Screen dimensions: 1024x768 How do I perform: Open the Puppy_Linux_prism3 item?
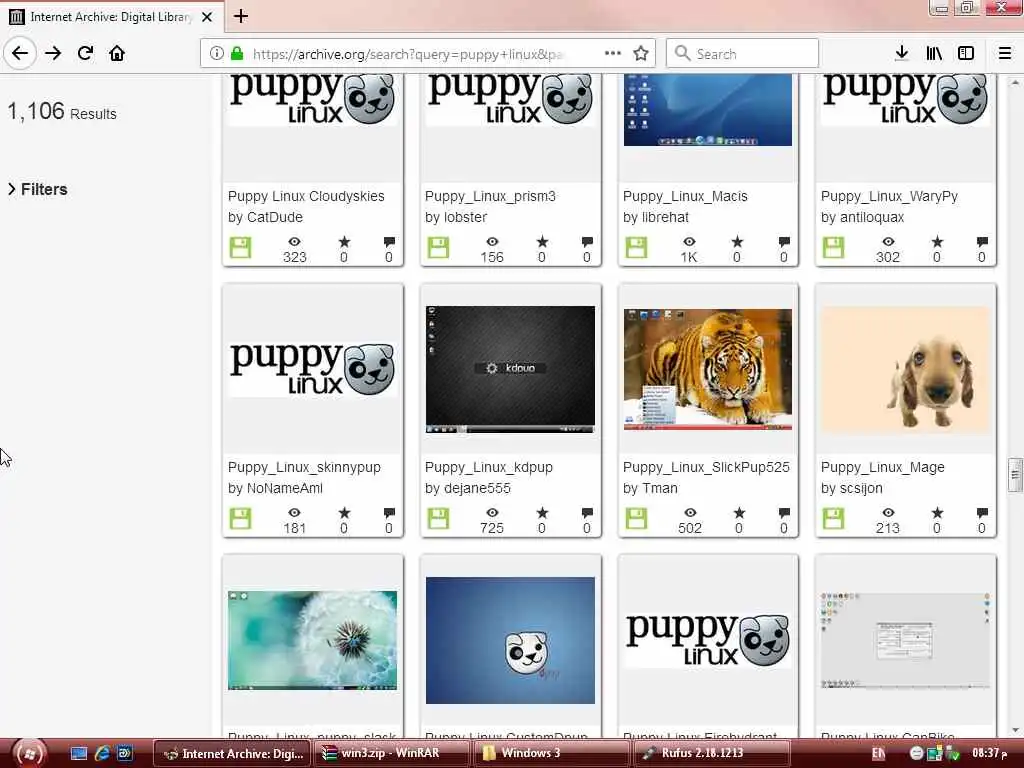pyautogui.click(x=490, y=197)
